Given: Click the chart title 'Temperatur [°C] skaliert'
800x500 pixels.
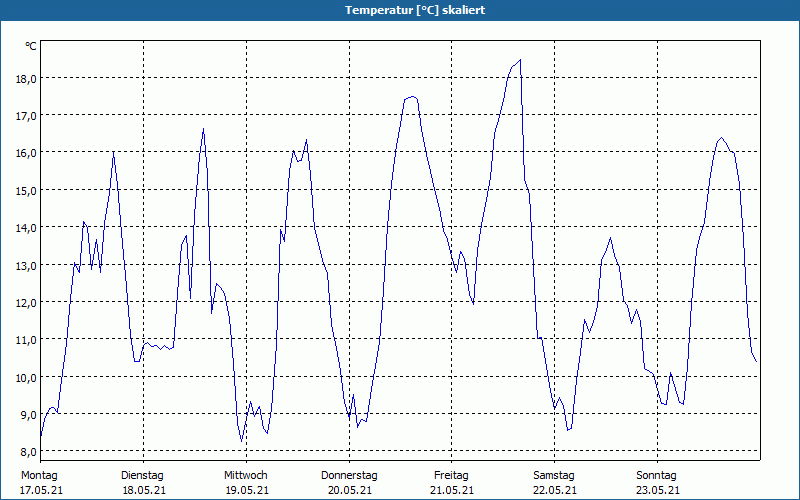Looking at the screenshot, I should (415, 10).
